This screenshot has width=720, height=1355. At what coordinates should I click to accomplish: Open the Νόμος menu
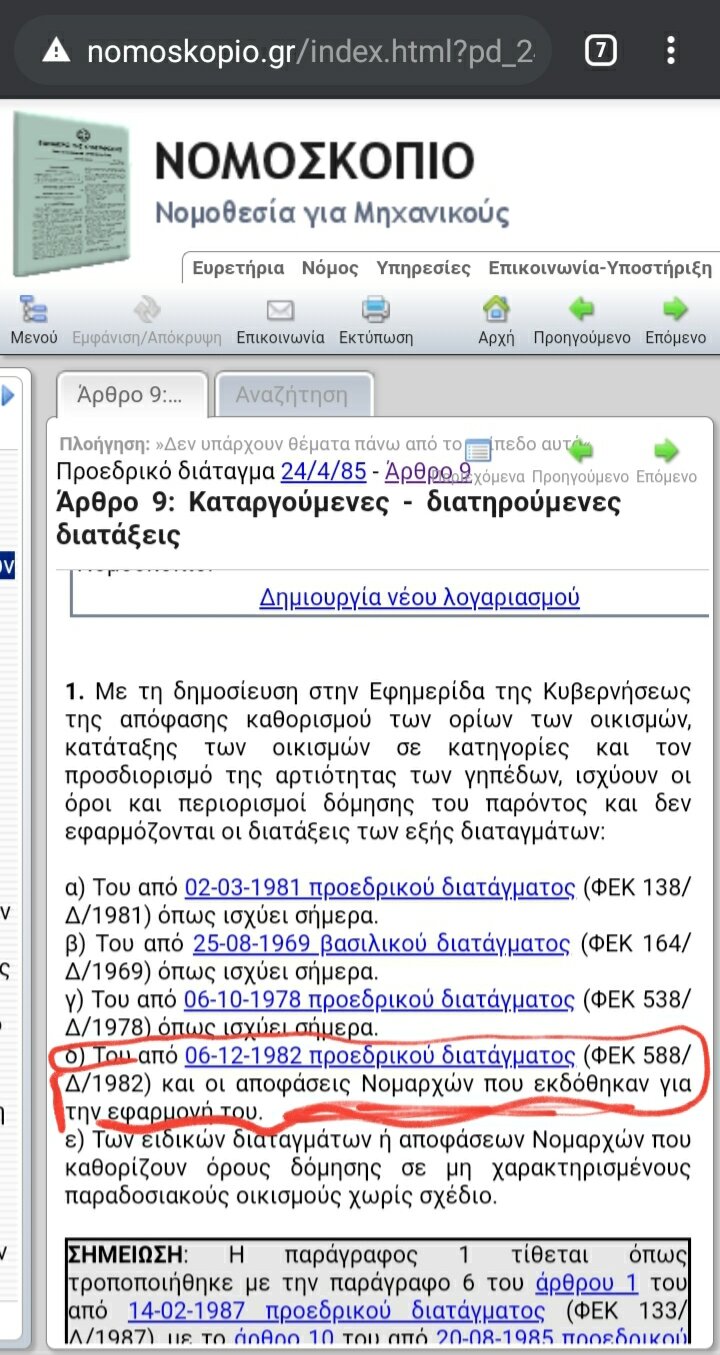(x=330, y=268)
